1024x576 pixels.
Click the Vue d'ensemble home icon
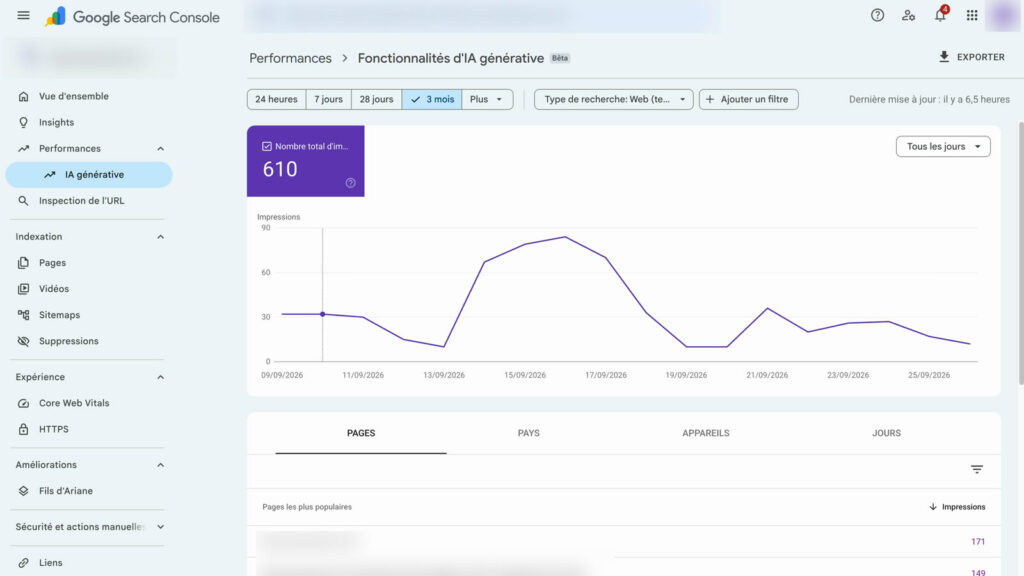click(x=24, y=96)
